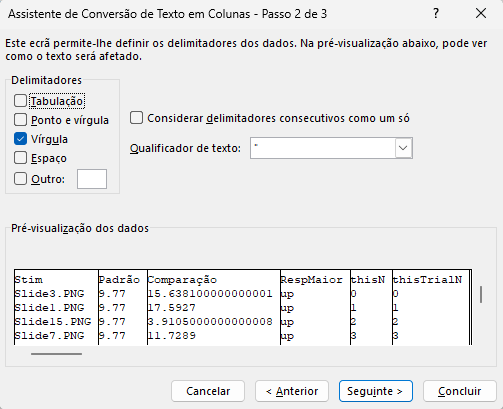Viewport: 503px width, 409px height.
Task: Select the Comparação column header in preview
Action: pos(182,280)
